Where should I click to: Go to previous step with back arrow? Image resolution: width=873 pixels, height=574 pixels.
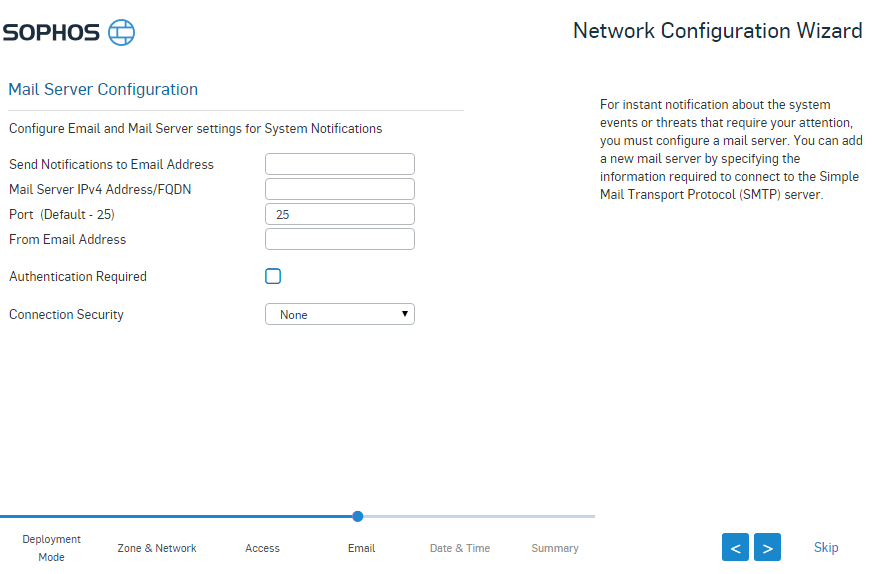pyautogui.click(x=735, y=547)
